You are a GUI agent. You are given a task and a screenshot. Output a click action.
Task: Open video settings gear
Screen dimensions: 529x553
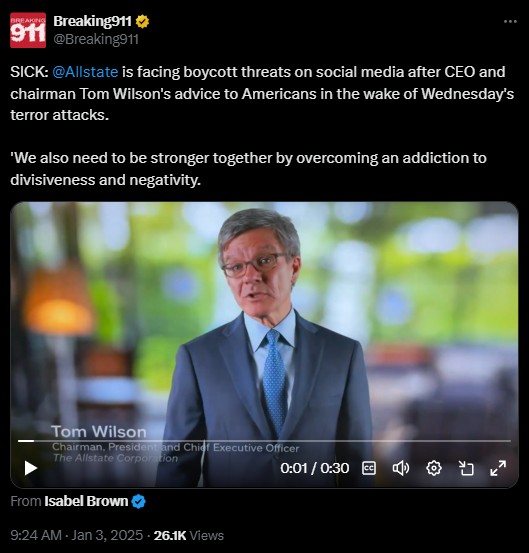pos(433,468)
